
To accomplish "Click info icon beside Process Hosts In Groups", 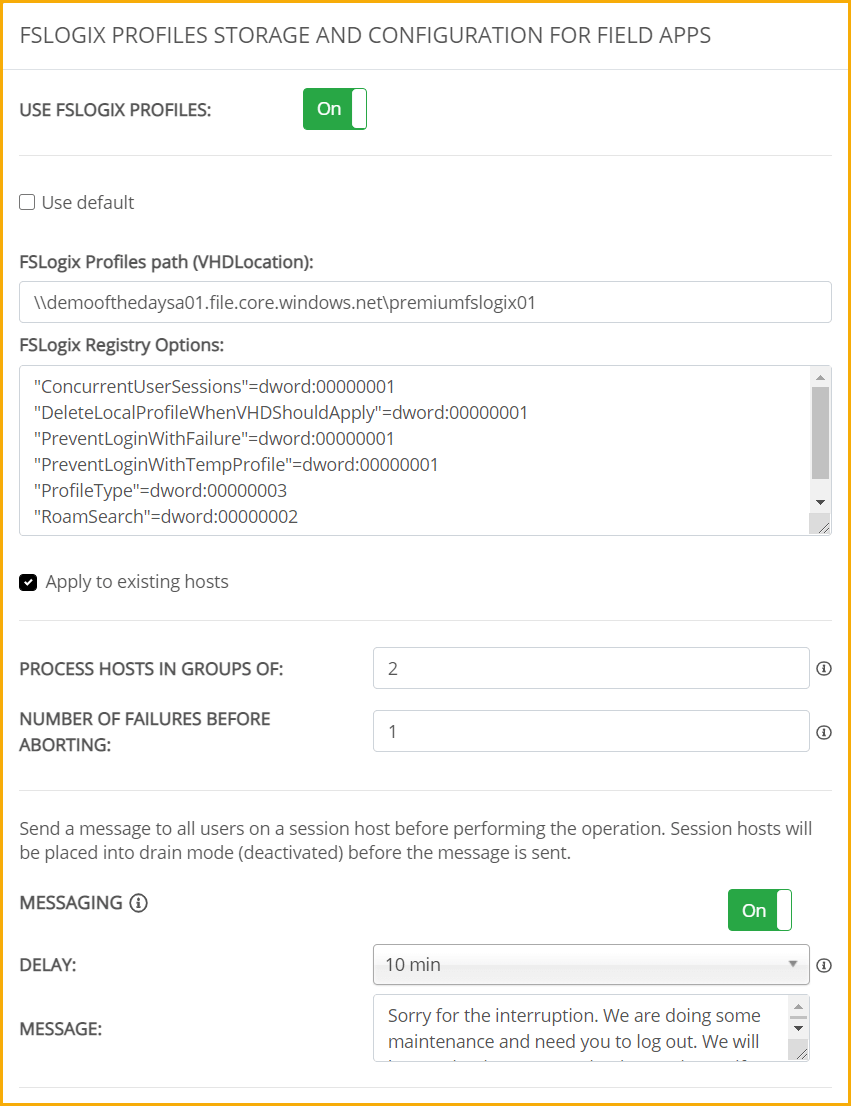I will (x=823, y=669).
